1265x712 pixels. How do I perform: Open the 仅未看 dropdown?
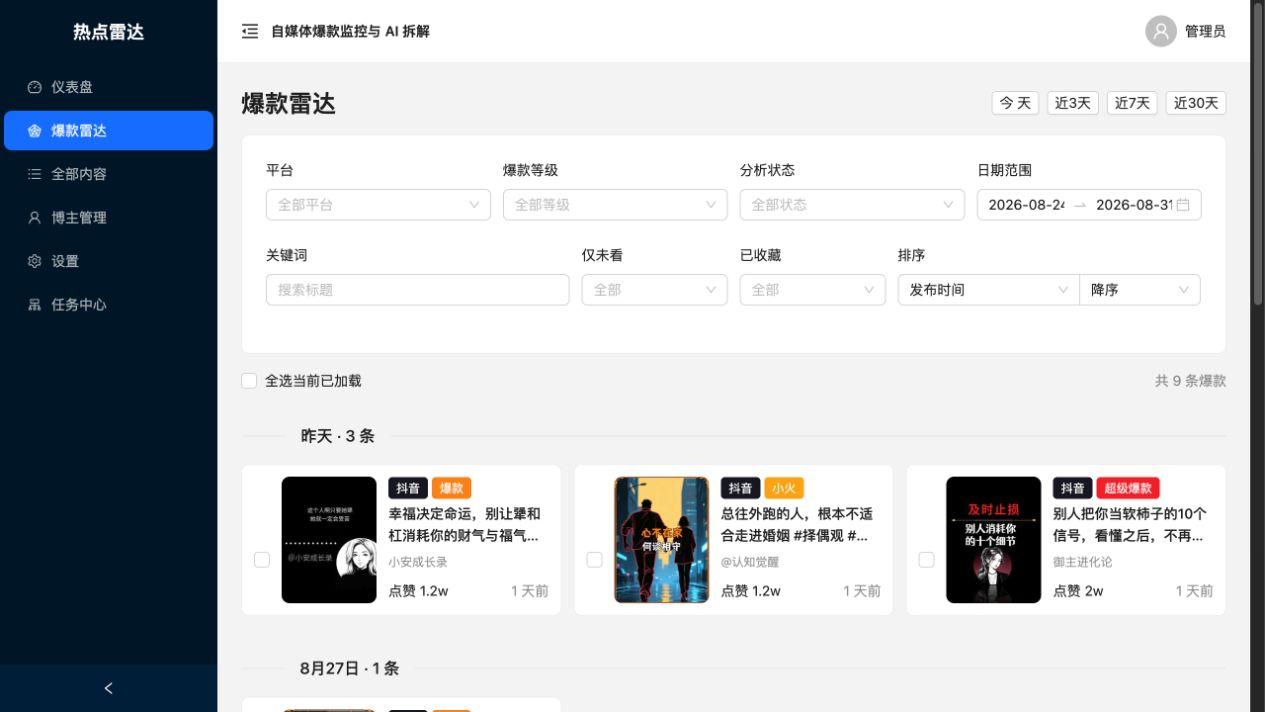click(x=655, y=290)
